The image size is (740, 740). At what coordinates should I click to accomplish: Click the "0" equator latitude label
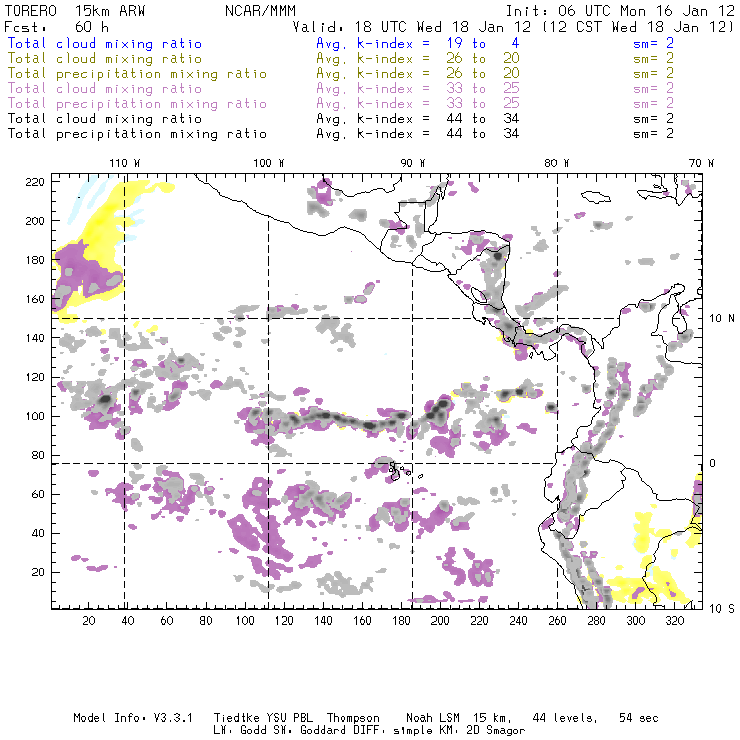(x=712, y=463)
